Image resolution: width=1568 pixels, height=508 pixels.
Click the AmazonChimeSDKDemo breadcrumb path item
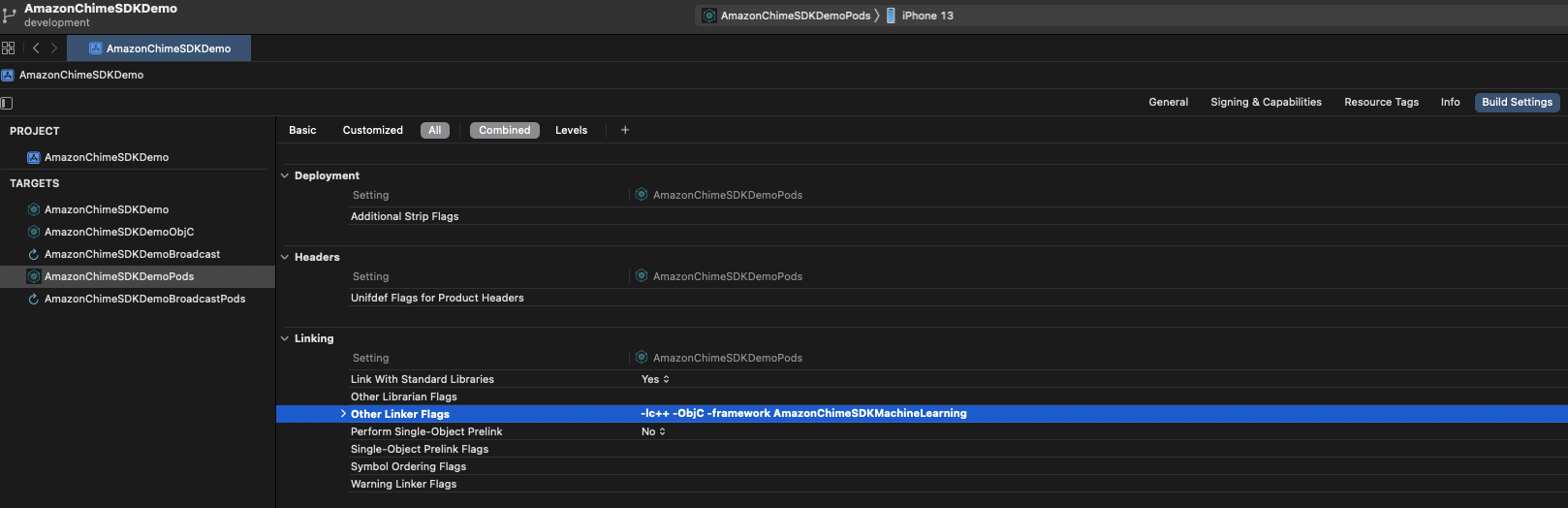coord(81,75)
